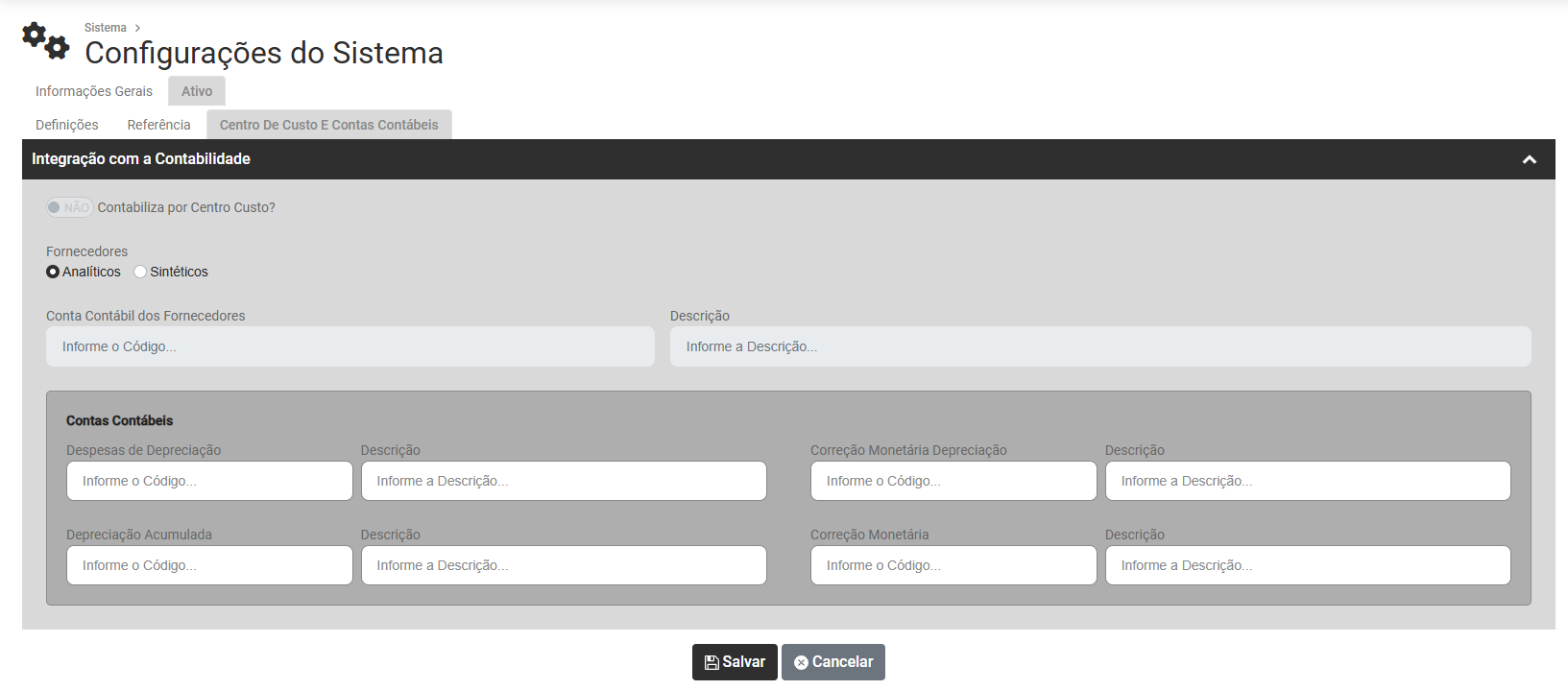
Task: Open the Informações Gerais tab
Action: pyautogui.click(x=94, y=91)
